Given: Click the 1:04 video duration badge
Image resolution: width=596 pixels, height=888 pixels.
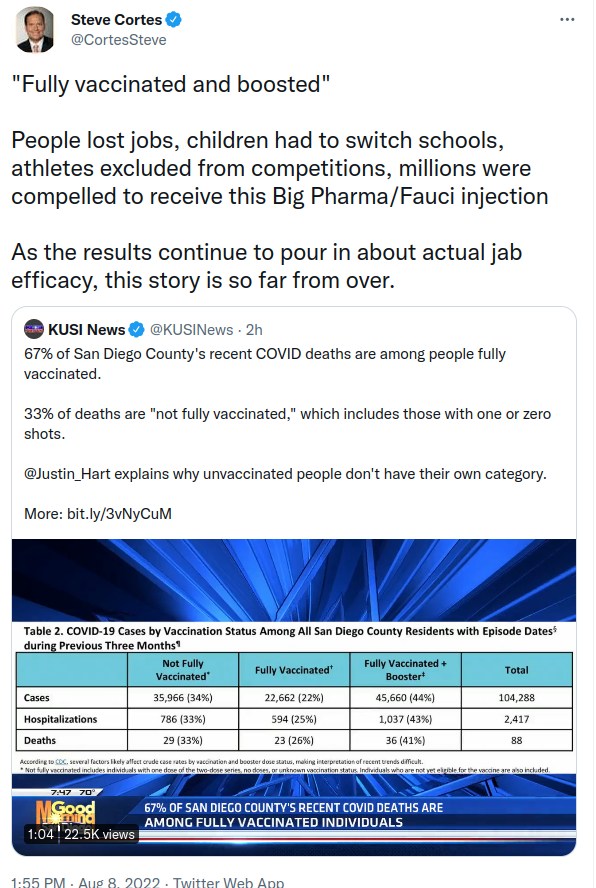Looking at the screenshot, I should pos(41,834).
